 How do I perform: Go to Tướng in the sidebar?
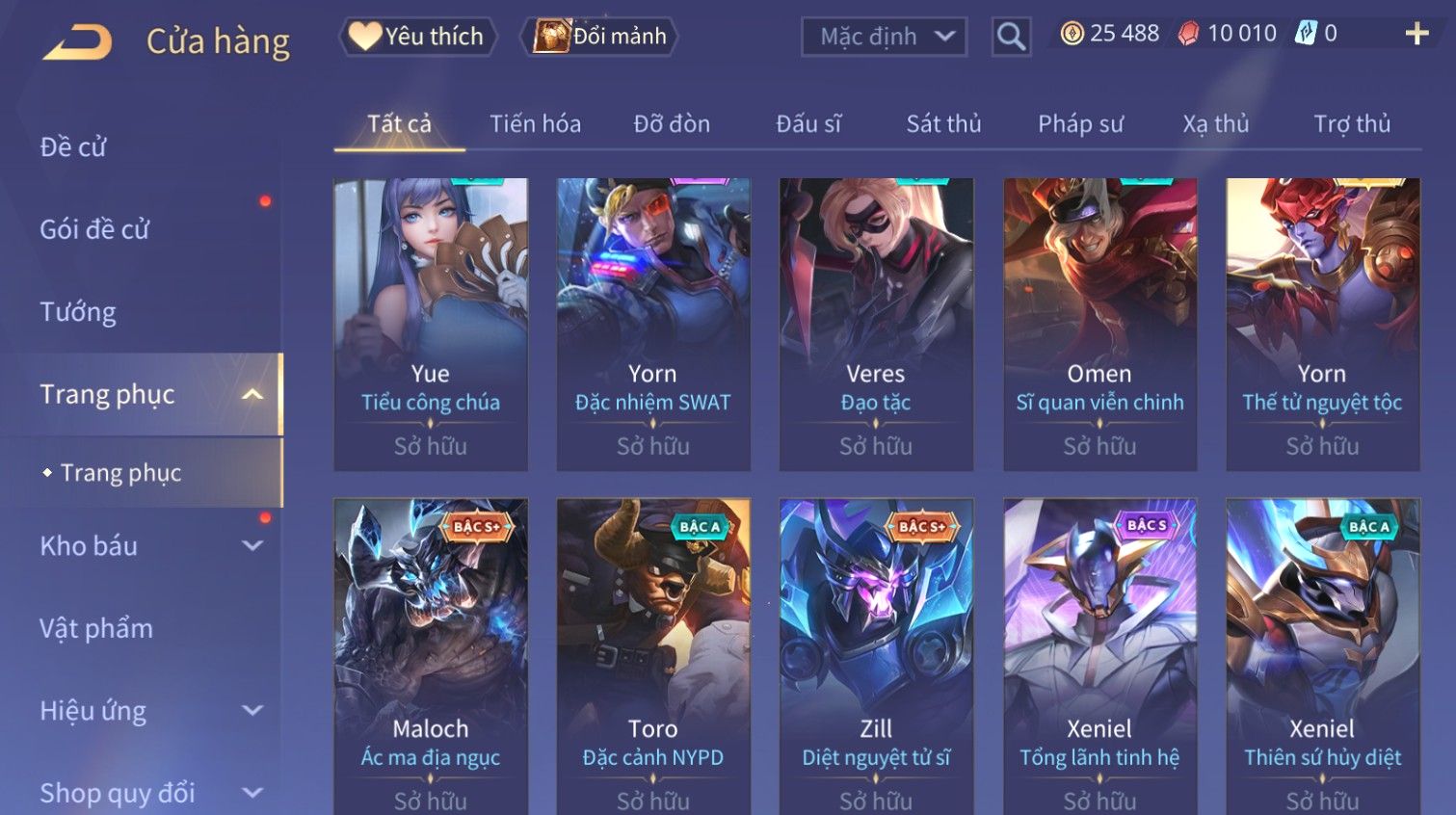tap(78, 312)
